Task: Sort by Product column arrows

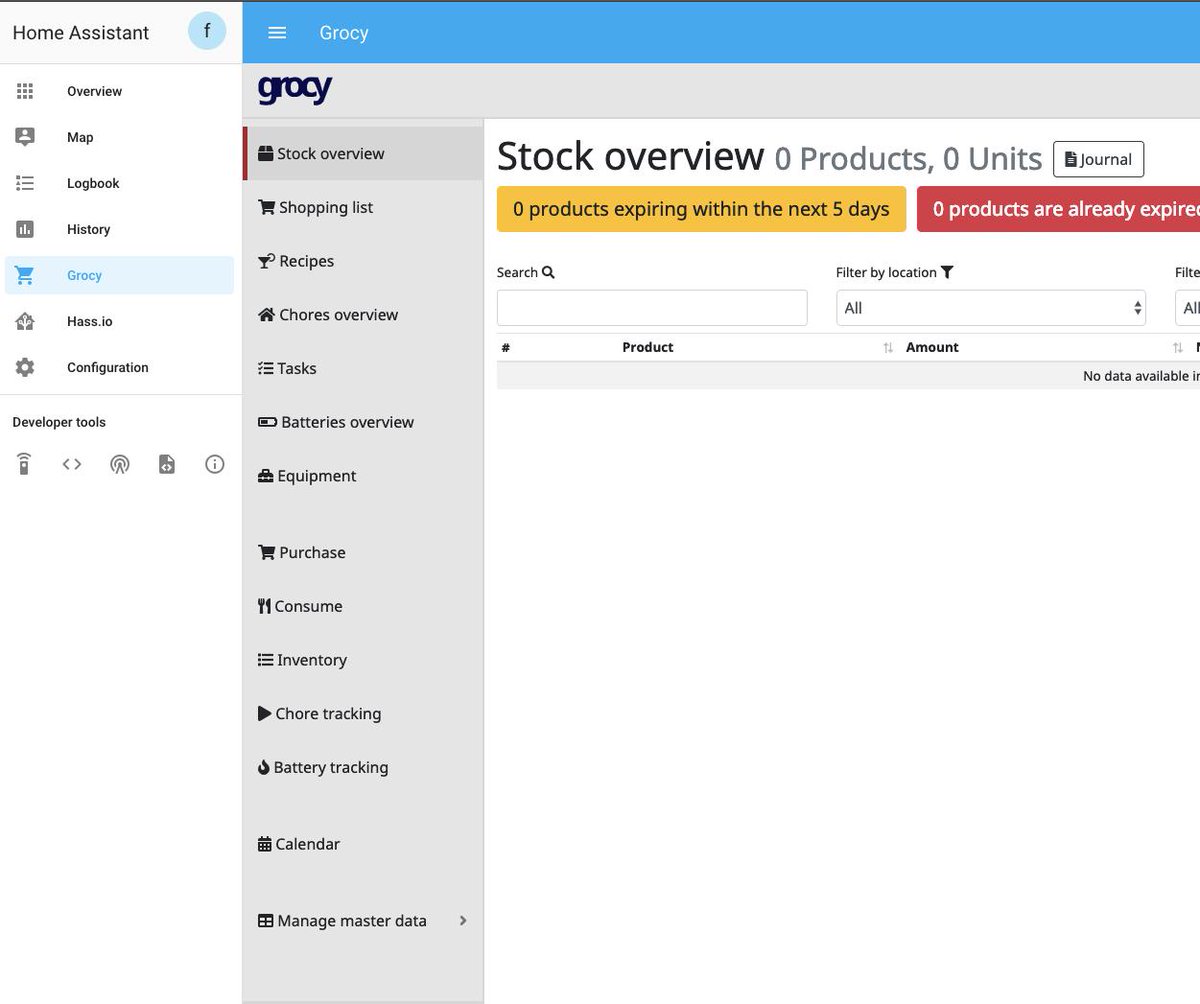Action: pyautogui.click(x=888, y=348)
